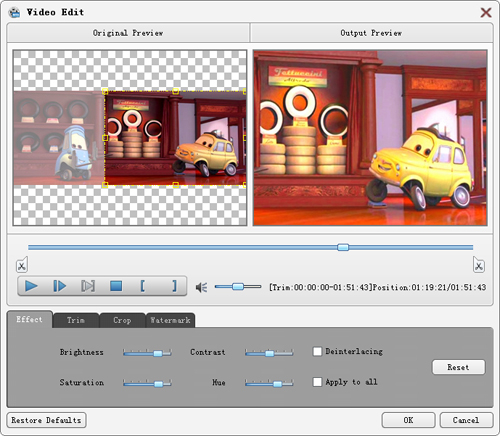Viewport: 500px width, 436px height.
Task: Click the left scissors trim marker
Action: pyautogui.click(x=22, y=265)
